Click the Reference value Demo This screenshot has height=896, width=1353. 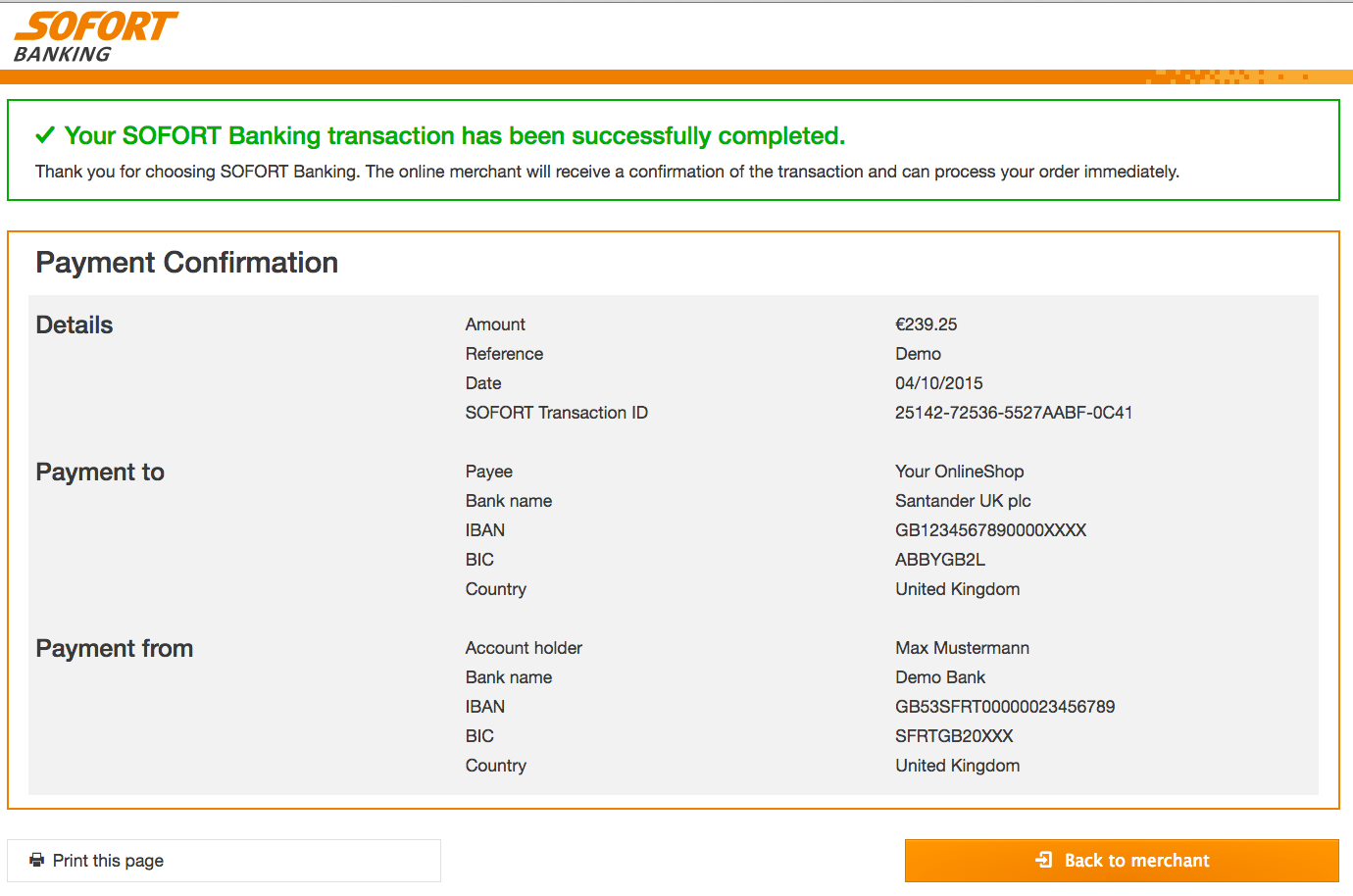(918, 354)
